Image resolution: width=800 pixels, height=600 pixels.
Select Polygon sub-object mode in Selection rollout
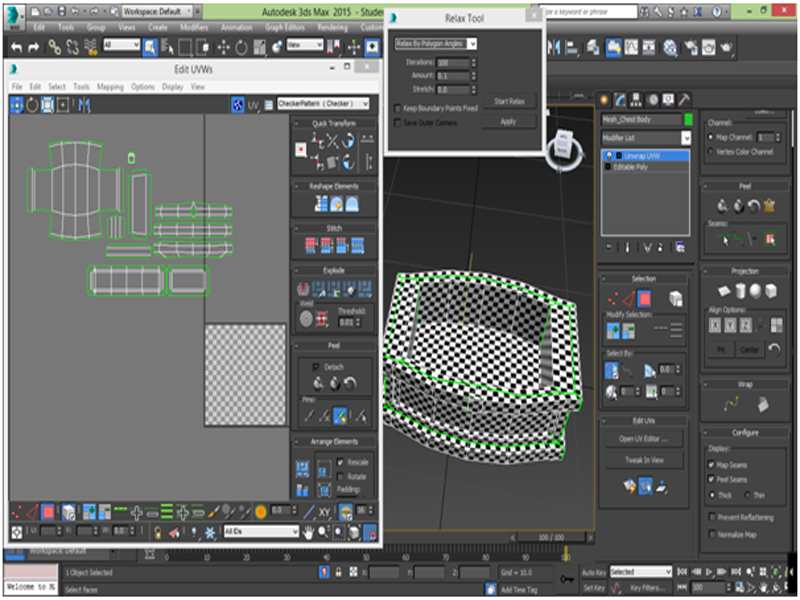click(645, 299)
